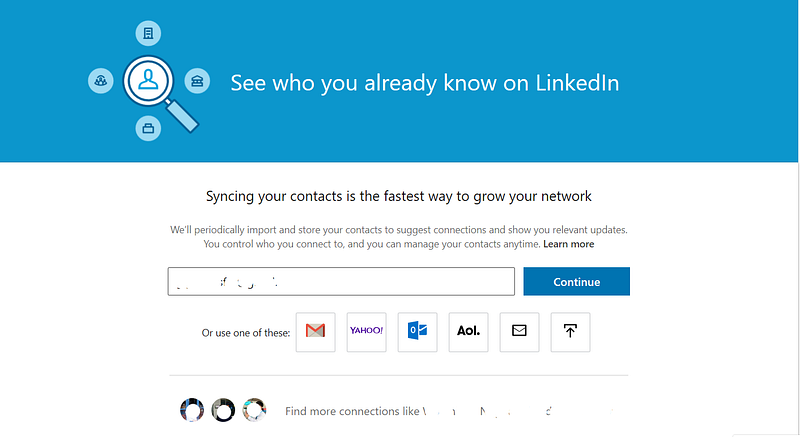This screenshot has width=800, height=437.
Task: Click the building icon above magnifier
Action: click(148, 34)
